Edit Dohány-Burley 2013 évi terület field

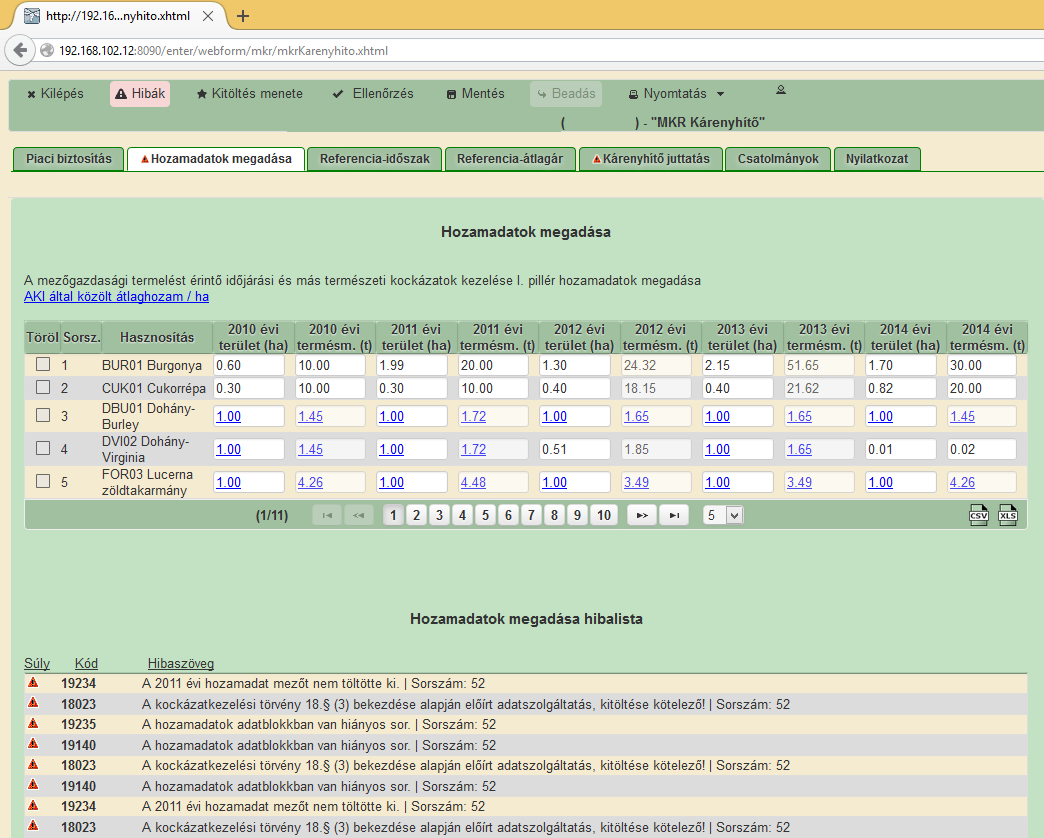coord(738,416)
